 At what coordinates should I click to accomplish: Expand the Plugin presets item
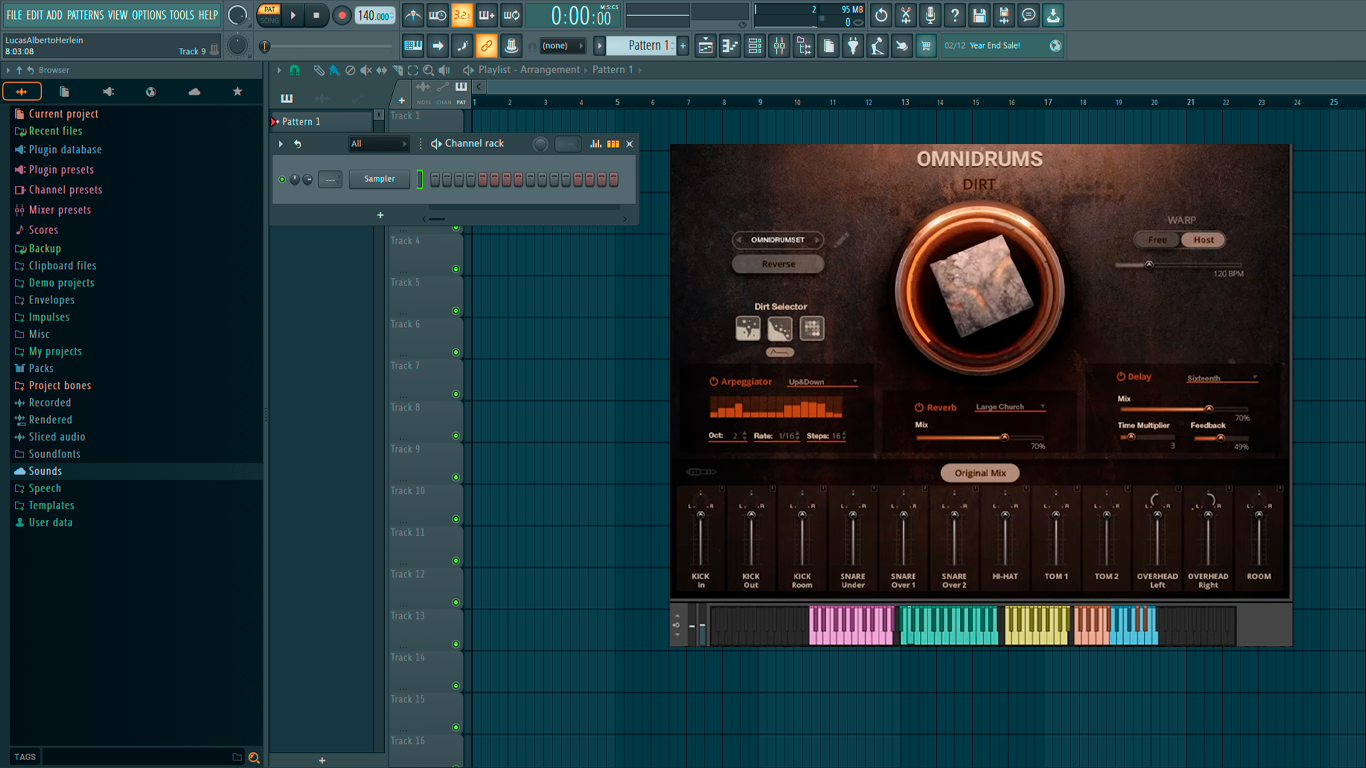pos(61,170)
